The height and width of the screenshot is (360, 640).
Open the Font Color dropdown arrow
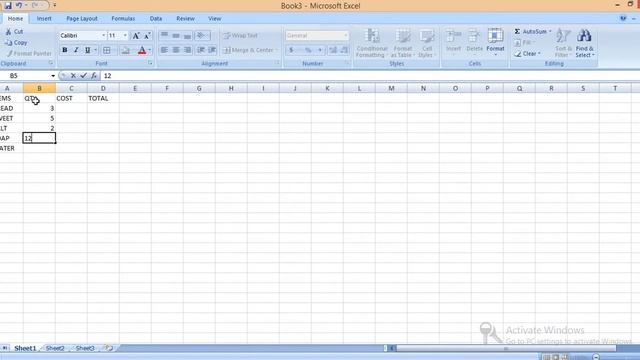150,50
